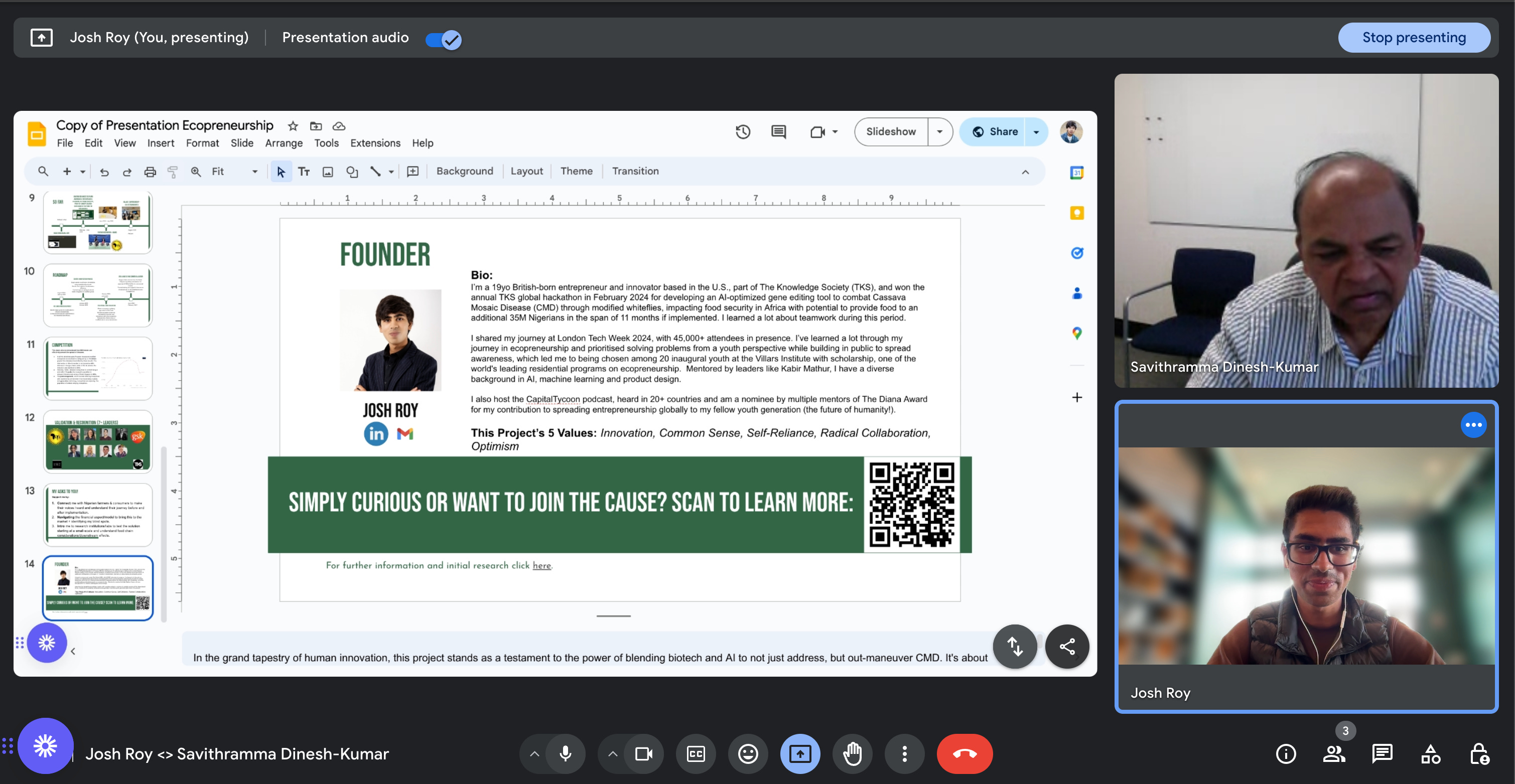Expand the microphone audio settings chevron
This screenshot has width=1515, height=784.
(534, 753)
